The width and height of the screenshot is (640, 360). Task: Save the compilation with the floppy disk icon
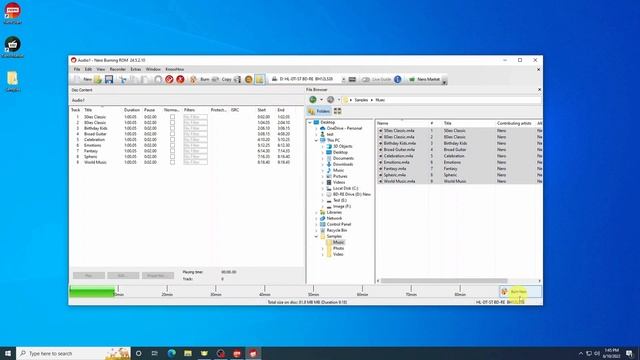(109, 79)
